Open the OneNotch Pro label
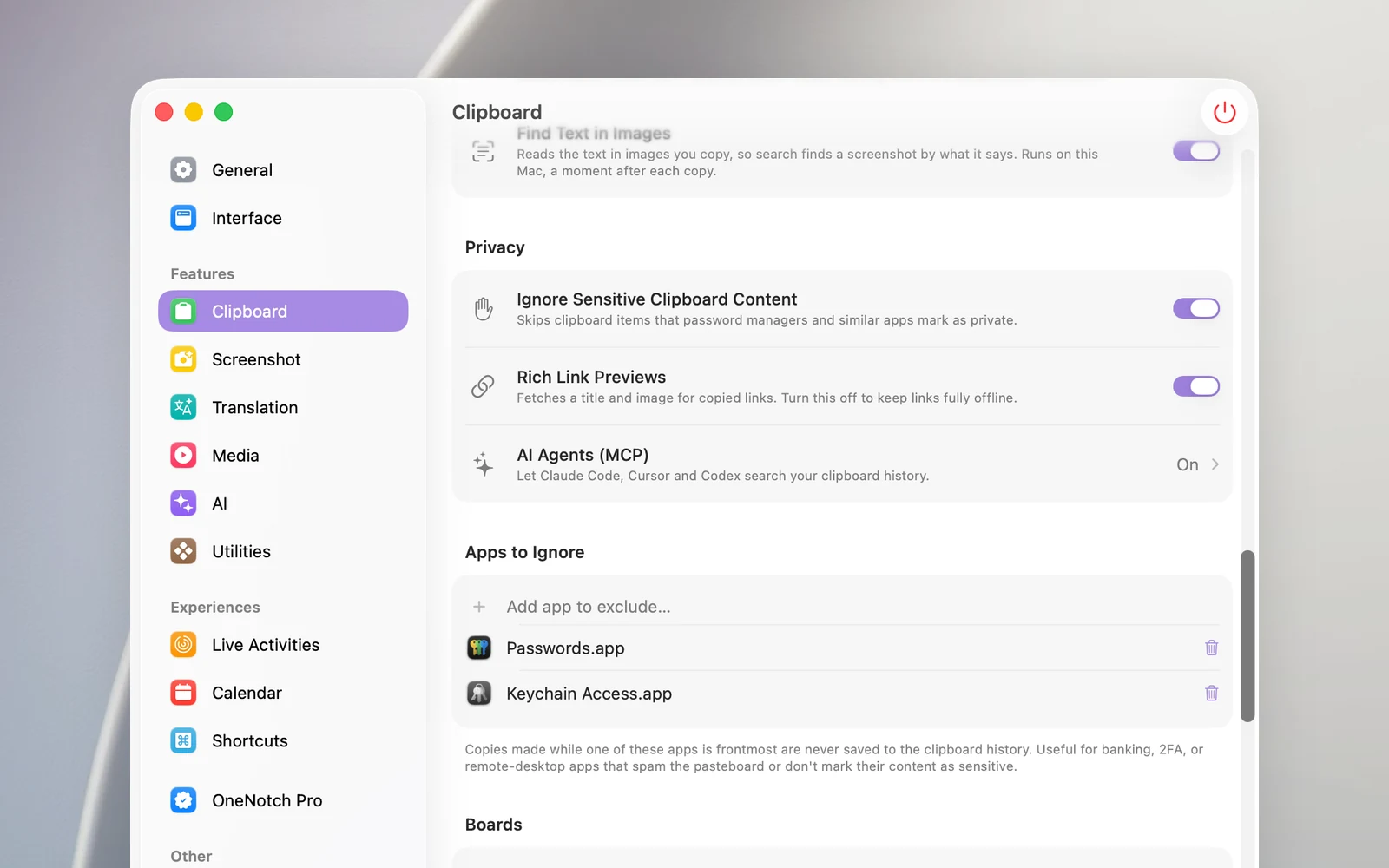The width and height of the screenshot is (1389, 868). (x=267, y=800)
